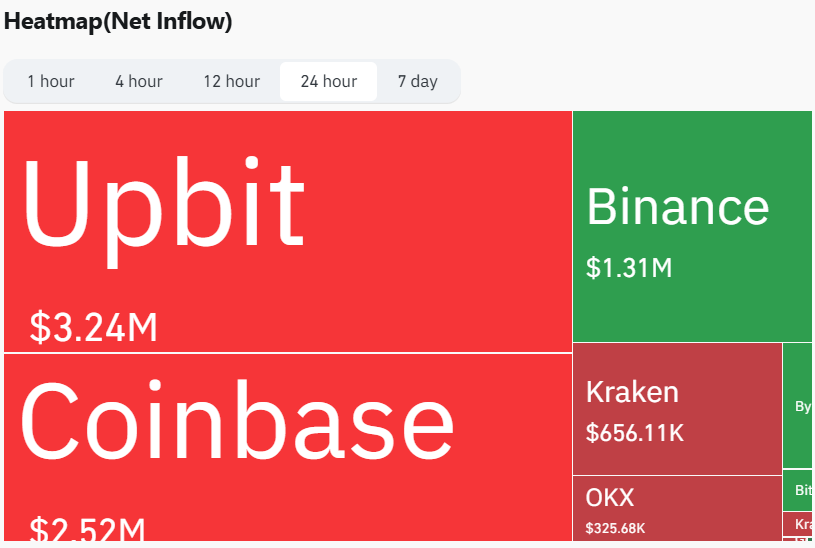
Task: Click the Binance name in the green tile
Action: pos(678,206)
